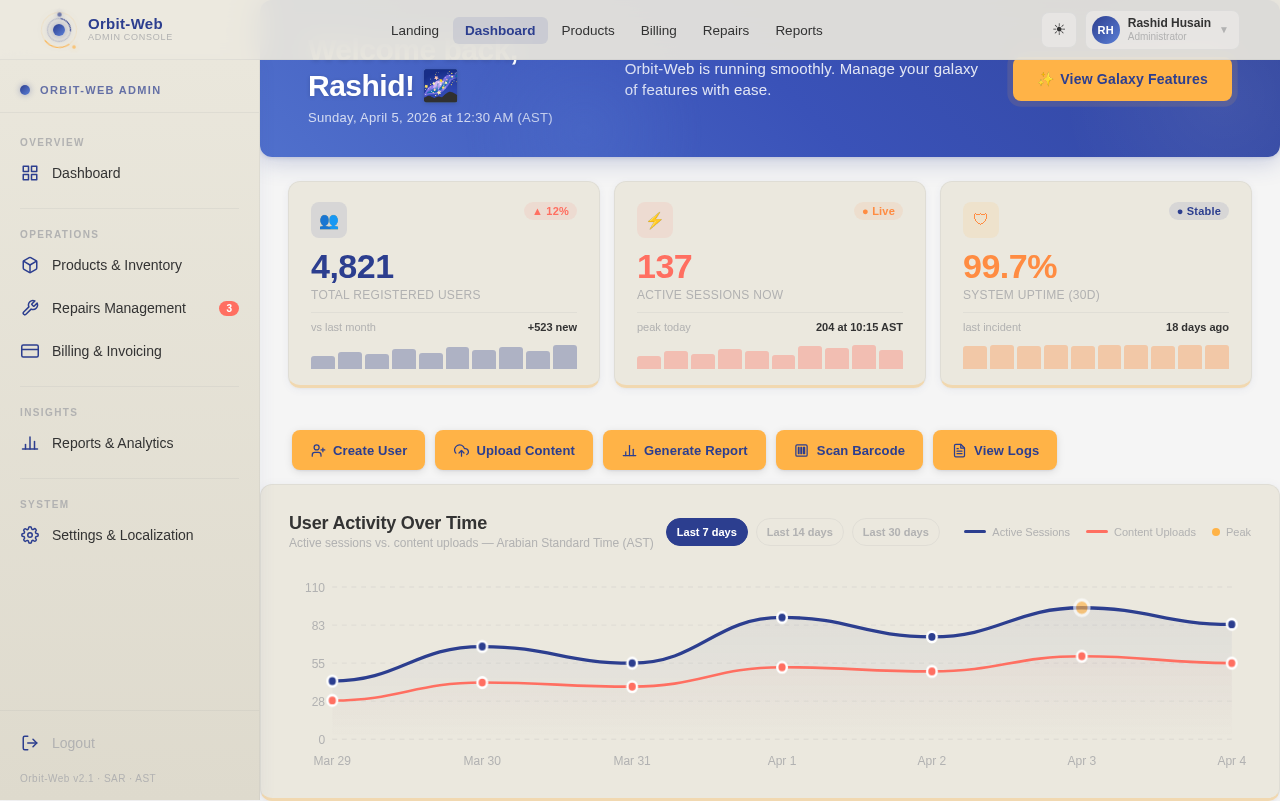Viewport: 1280px width, 801px height.
Task: Click the Logout text link
Action: [73, 743]
